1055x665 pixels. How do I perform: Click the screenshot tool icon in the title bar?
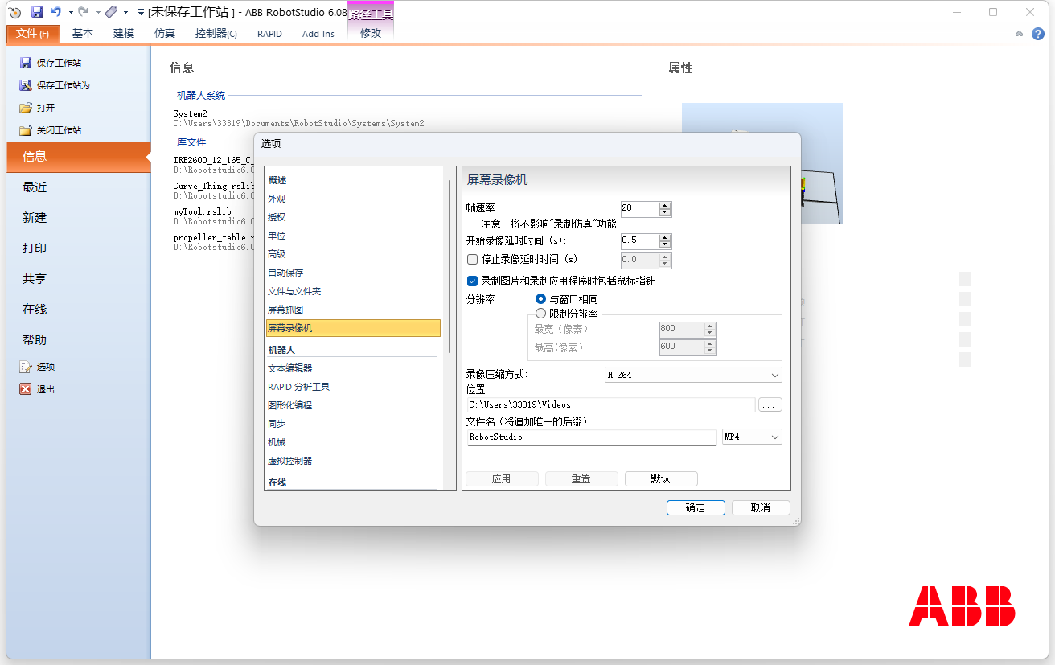(x=112, y=12)
